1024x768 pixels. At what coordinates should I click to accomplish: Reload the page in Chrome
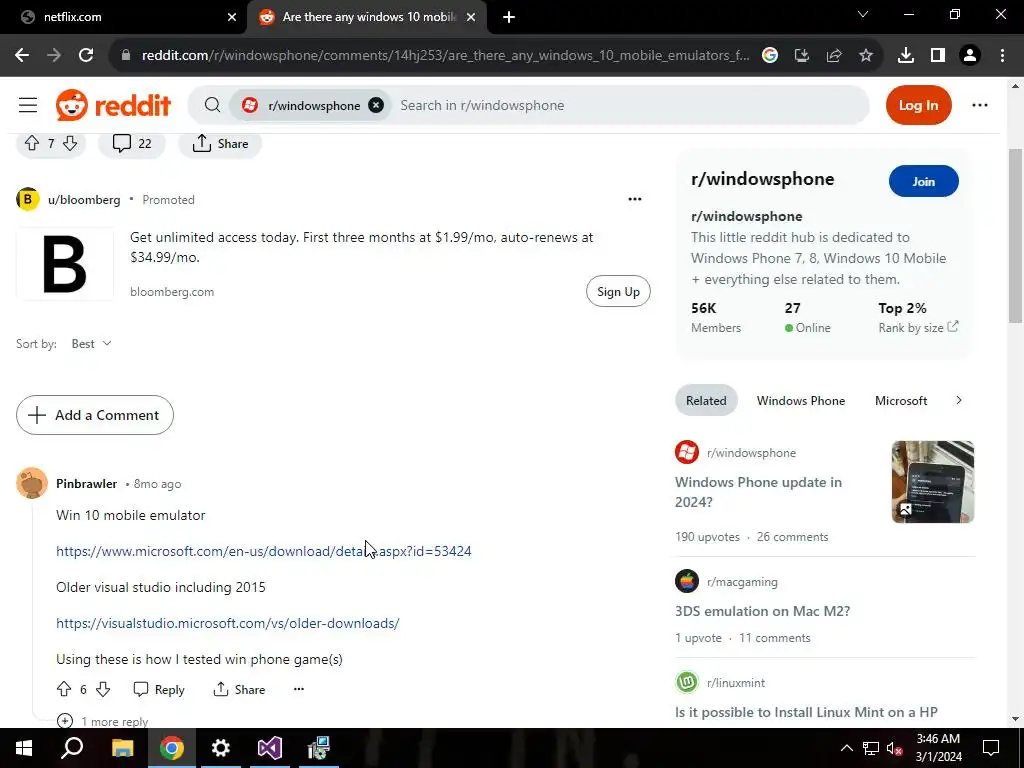[x=86, y=56]
